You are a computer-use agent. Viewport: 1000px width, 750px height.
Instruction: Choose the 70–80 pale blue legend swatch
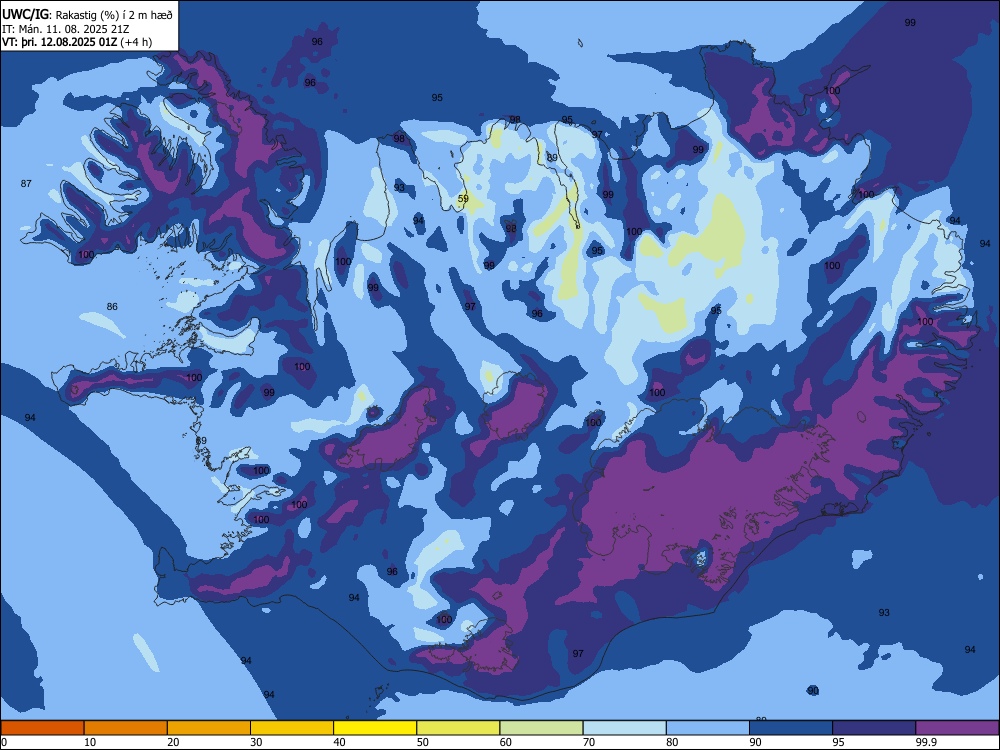(624, 728)
